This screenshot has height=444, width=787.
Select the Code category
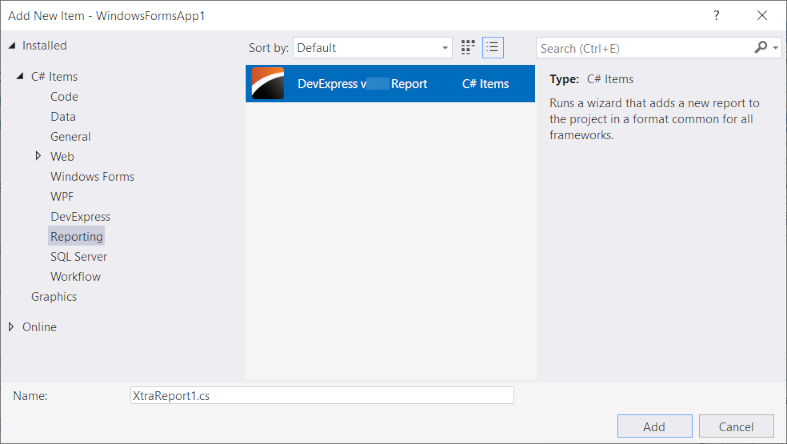click(64, 96)
